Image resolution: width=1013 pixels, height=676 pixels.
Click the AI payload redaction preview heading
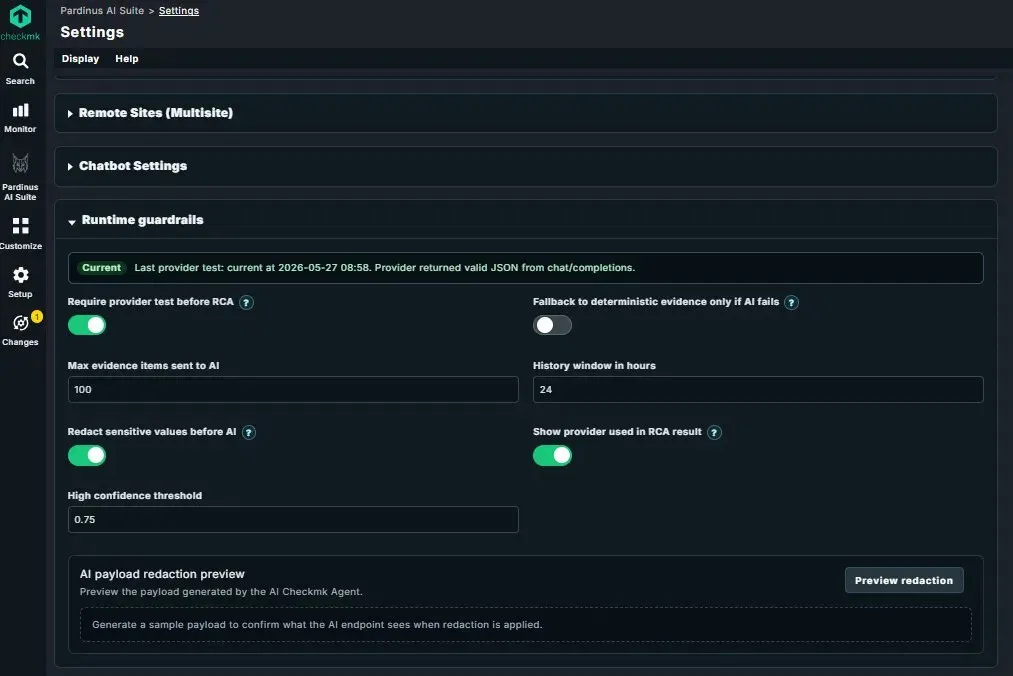click(x=162, y=574)
